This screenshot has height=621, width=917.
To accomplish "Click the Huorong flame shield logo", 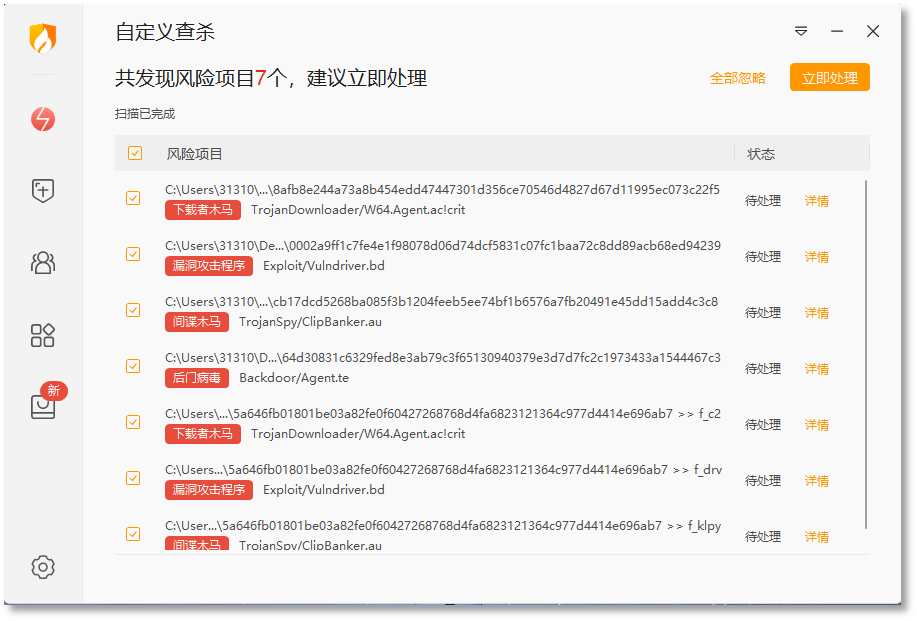I will pos(43,39).
